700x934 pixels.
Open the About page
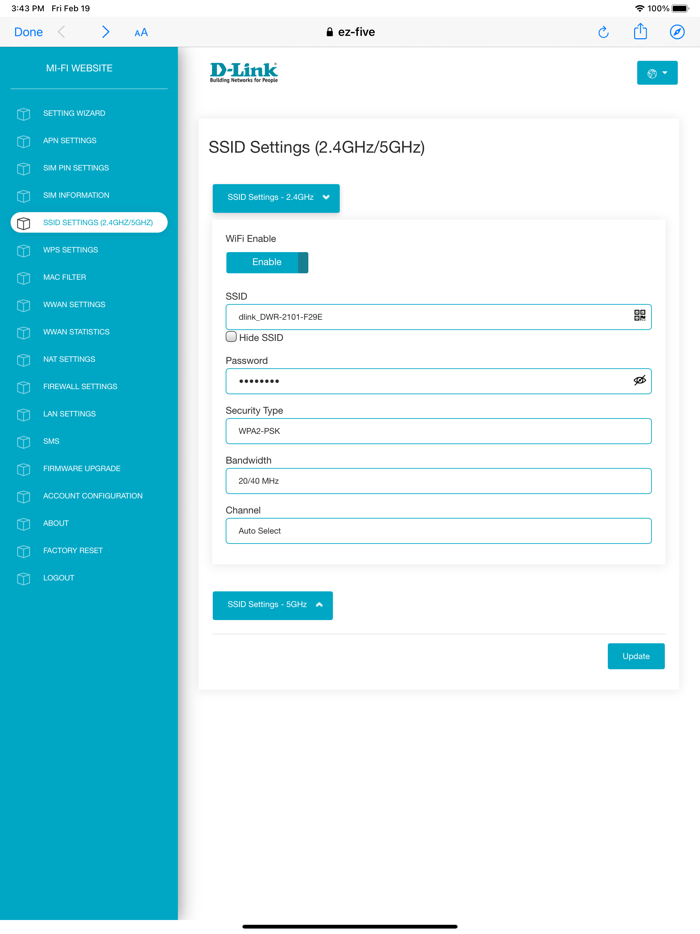55,524
